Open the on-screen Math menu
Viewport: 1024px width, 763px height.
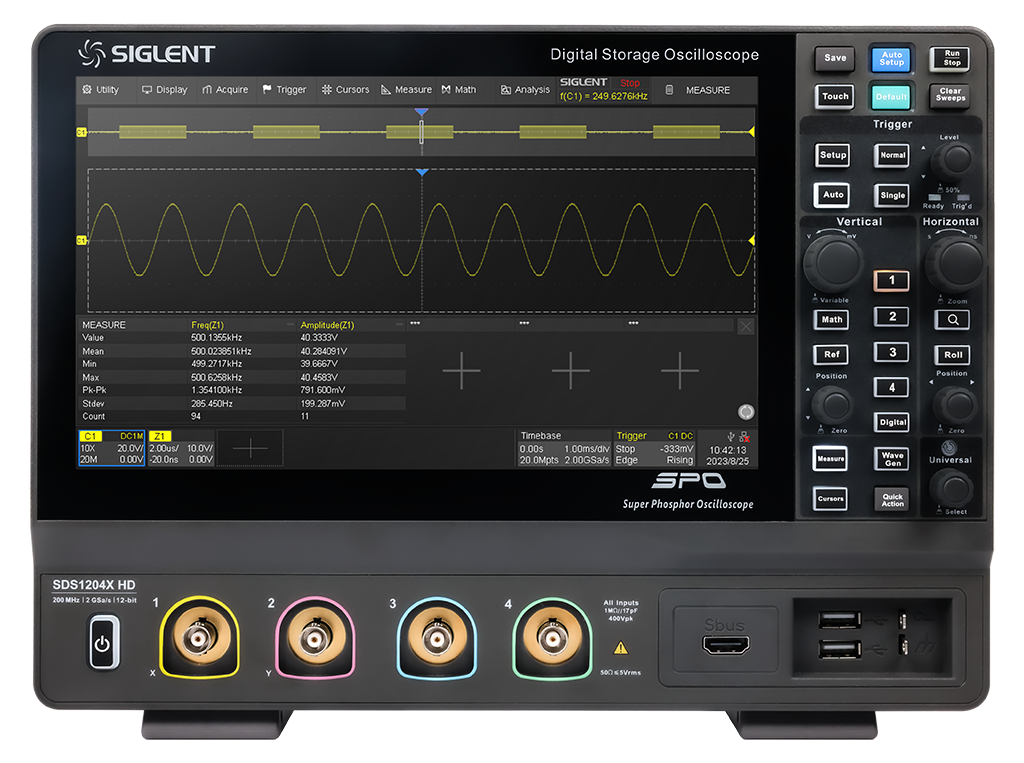pyautogui.click(x=458, y=89)
